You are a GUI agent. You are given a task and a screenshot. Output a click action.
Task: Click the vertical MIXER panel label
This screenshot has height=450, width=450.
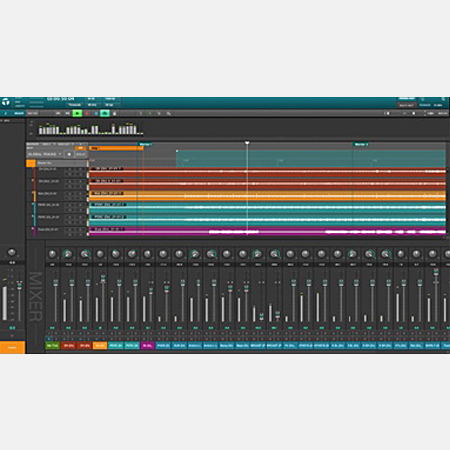[x=36, y=296]
